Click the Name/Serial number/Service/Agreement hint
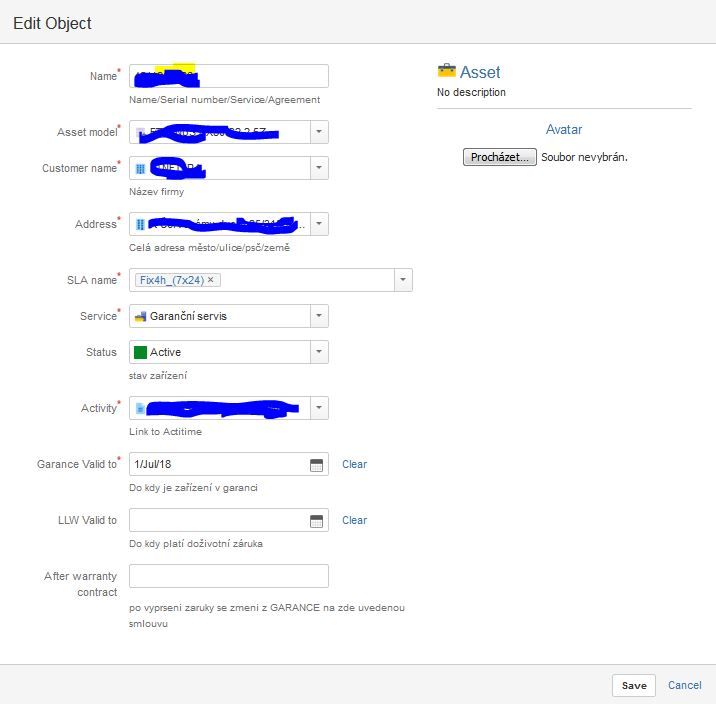 (224, 100)
